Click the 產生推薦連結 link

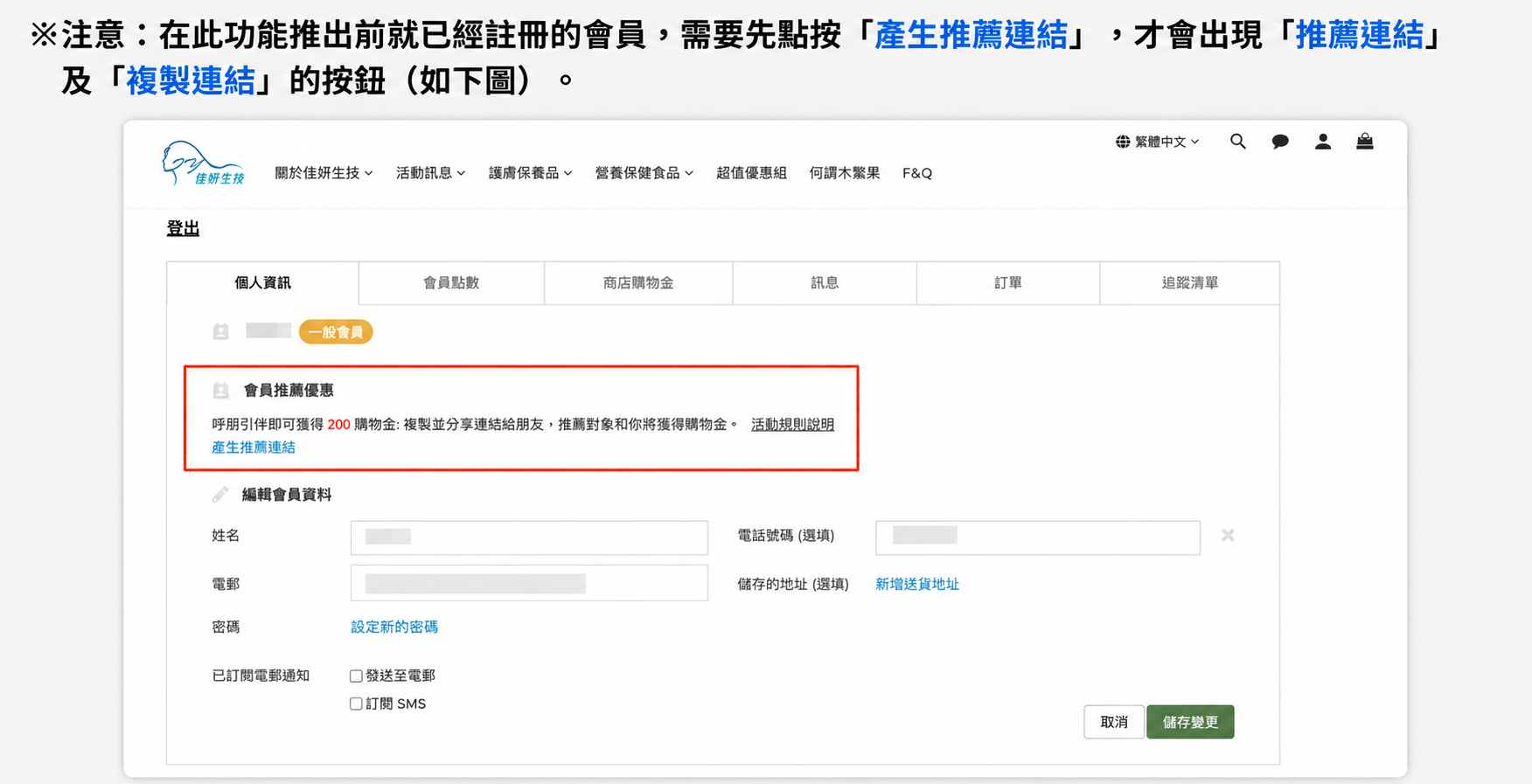[x=254, y=448]
